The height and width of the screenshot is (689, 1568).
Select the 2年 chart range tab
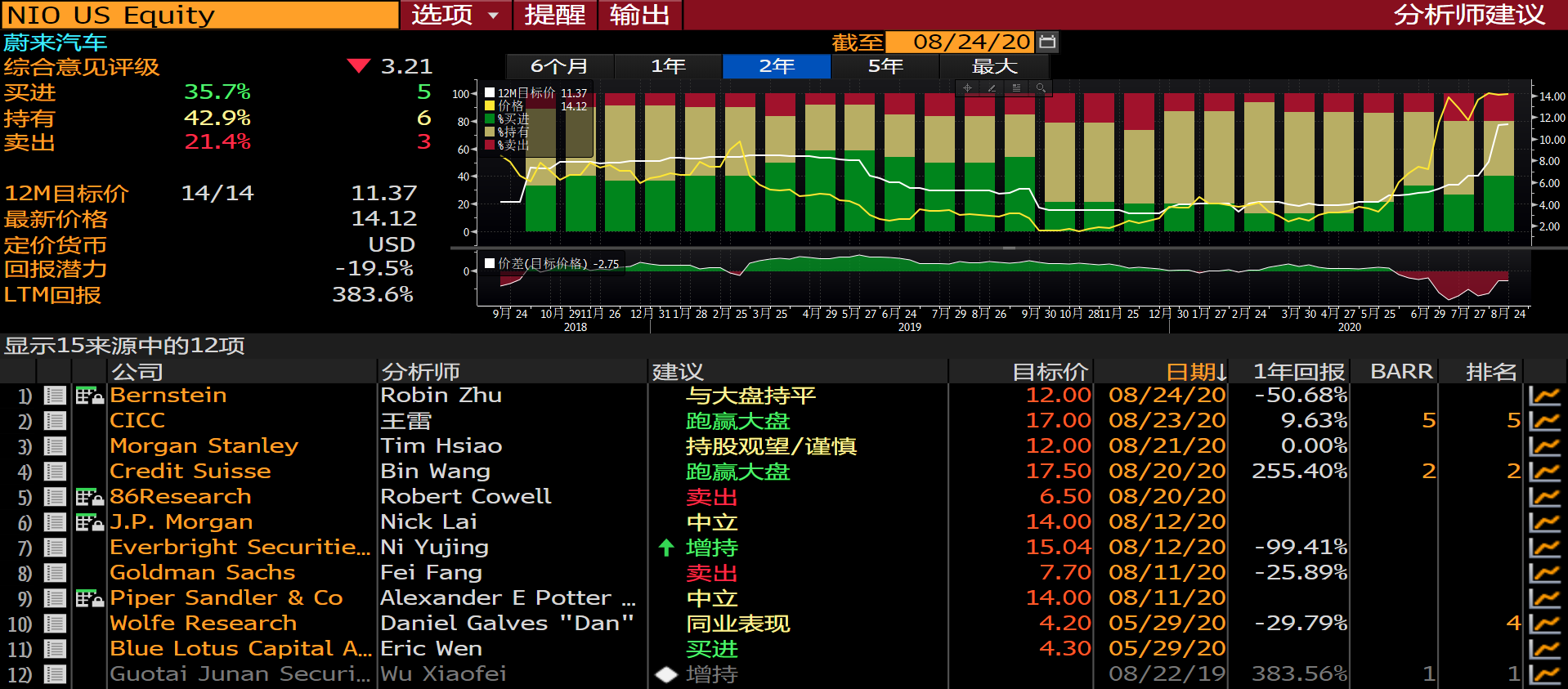(777, 66)
